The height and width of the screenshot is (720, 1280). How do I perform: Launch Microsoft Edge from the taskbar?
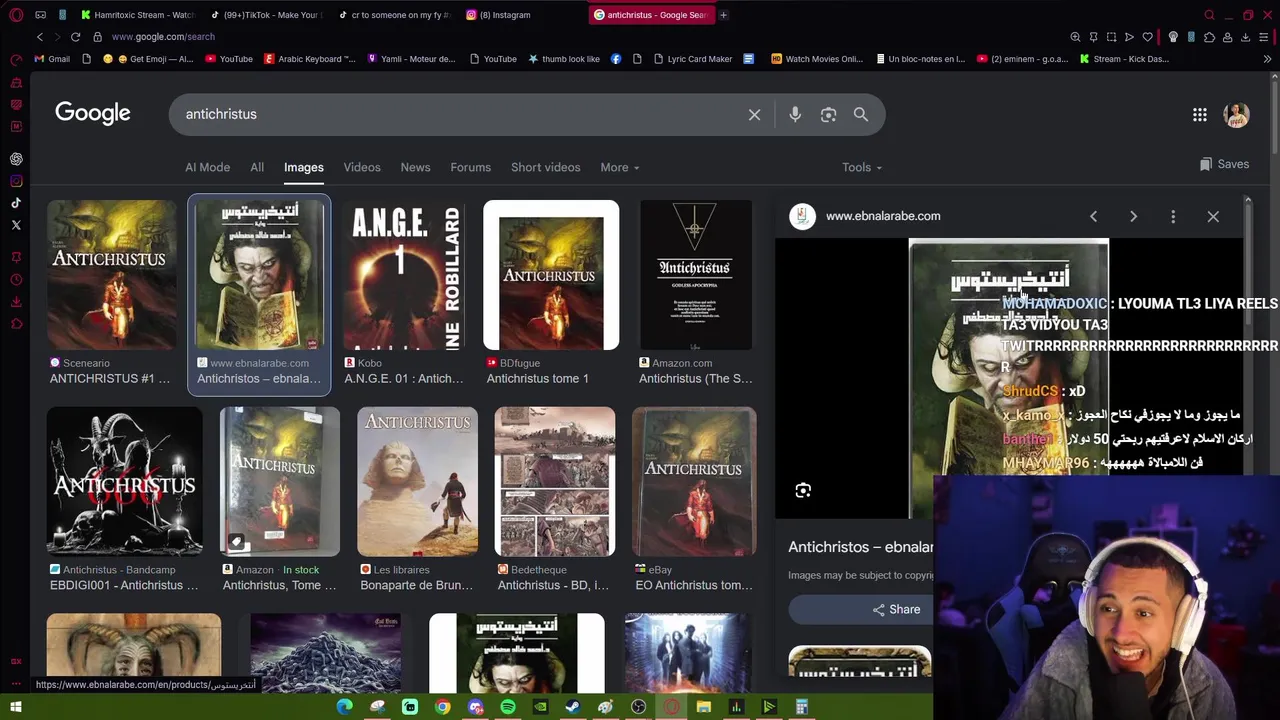345,707
